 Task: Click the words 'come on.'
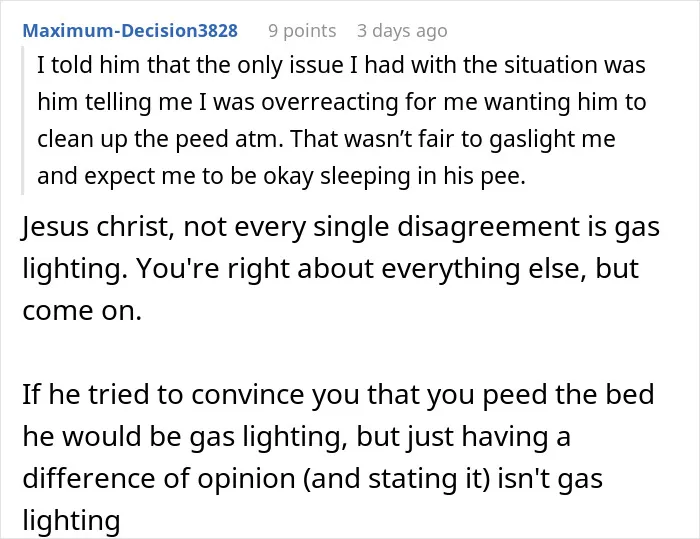(x=82, y=311)
